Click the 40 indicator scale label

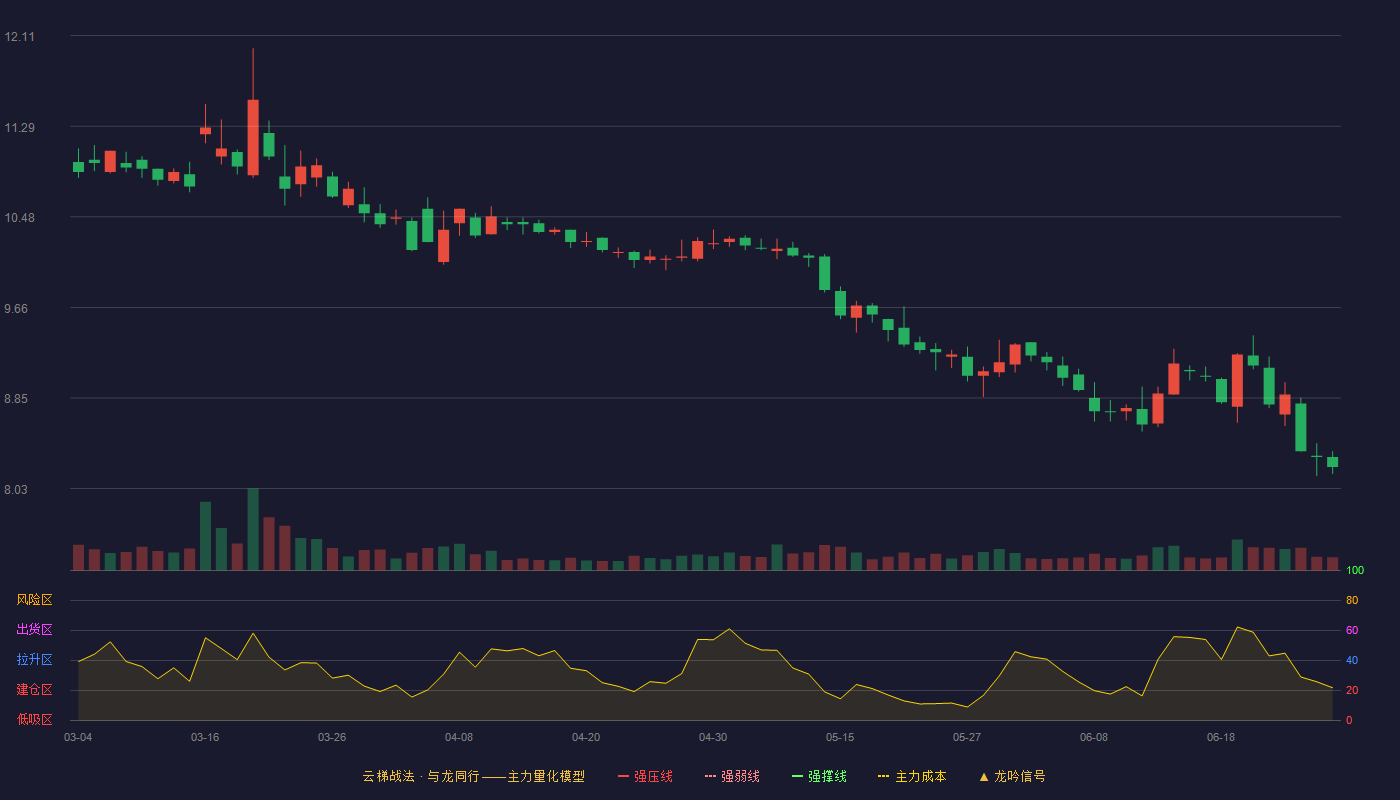(x=1352, y=661)
